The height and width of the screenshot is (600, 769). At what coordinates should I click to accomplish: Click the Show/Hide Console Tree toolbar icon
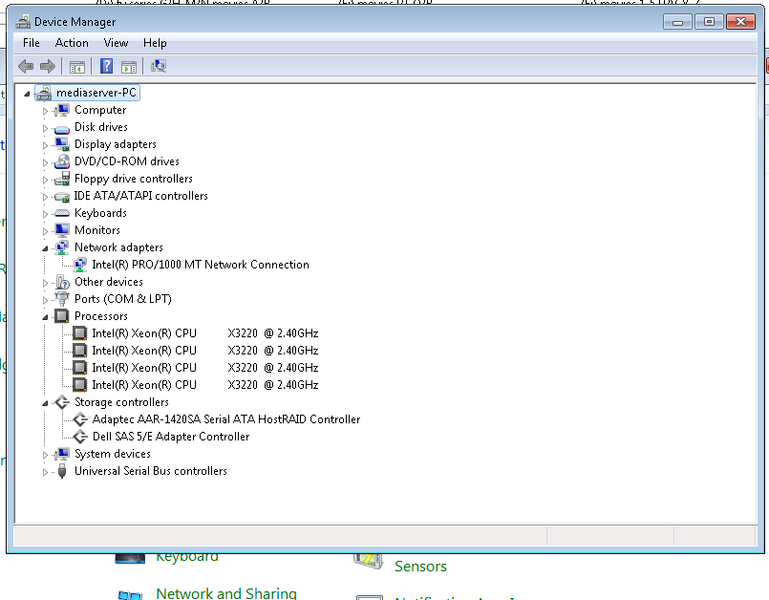click(x=77, y=67)
